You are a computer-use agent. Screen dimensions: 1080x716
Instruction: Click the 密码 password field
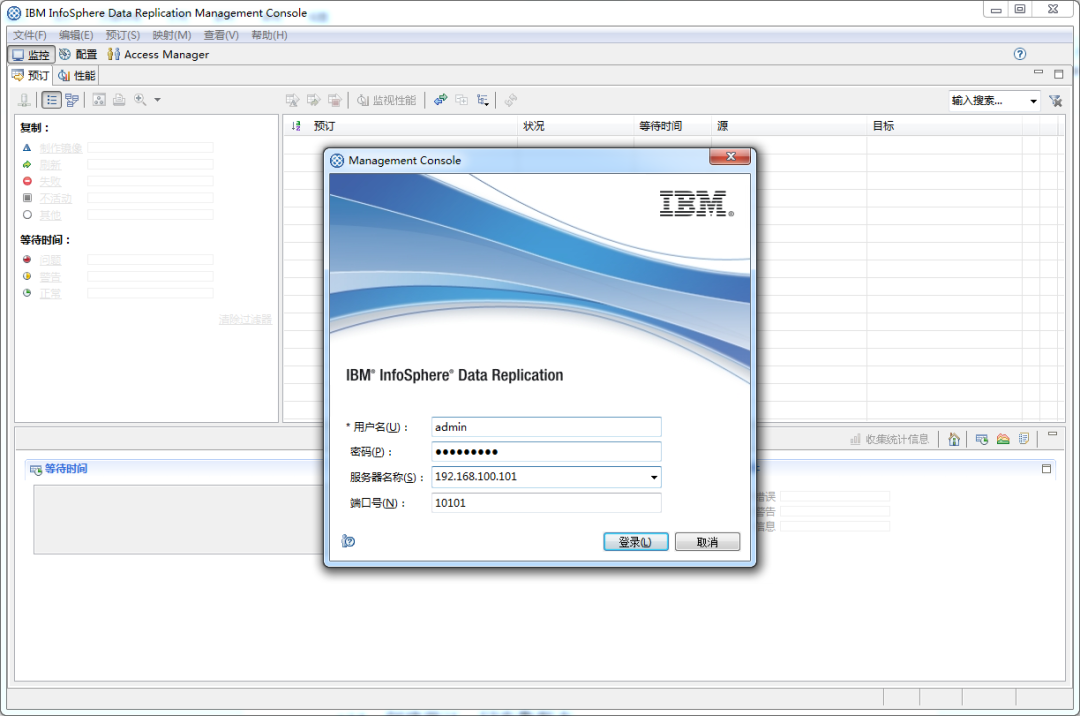click(546, 452)
